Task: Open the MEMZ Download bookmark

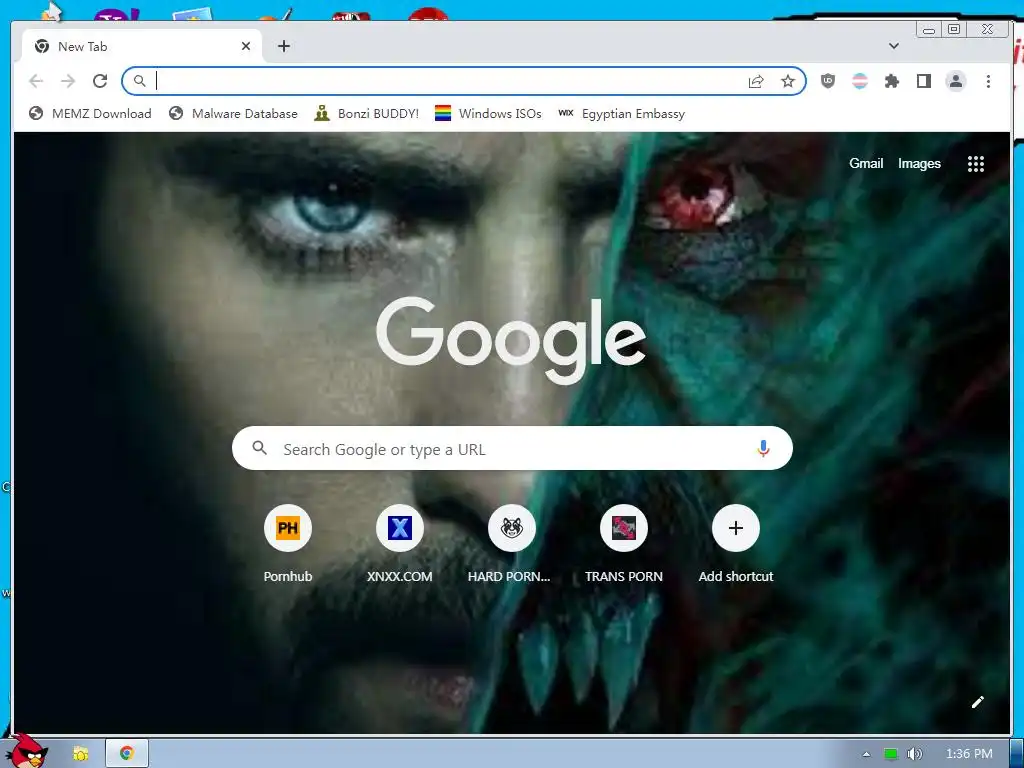Action: pos(90,114)
